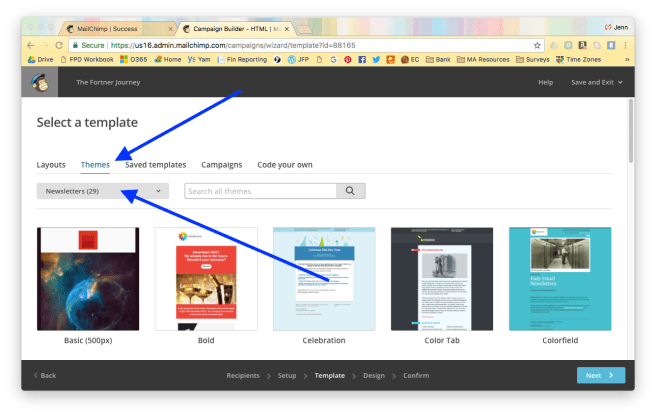Screen dimensions: 656x416
Task: Open the EC bookmark
Action: pos(410,59)
